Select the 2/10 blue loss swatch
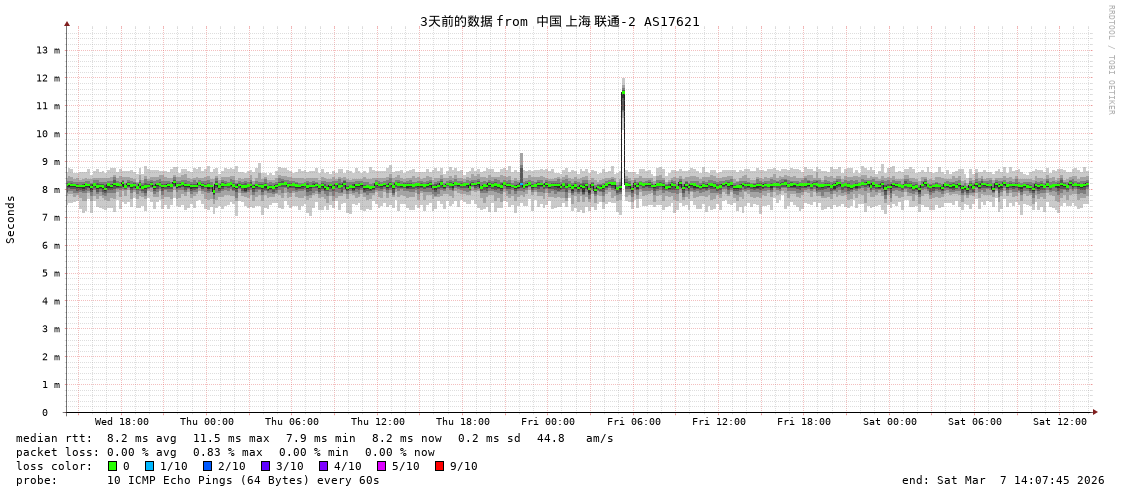Screen dimensions: 1121x494 coord(208,466)
